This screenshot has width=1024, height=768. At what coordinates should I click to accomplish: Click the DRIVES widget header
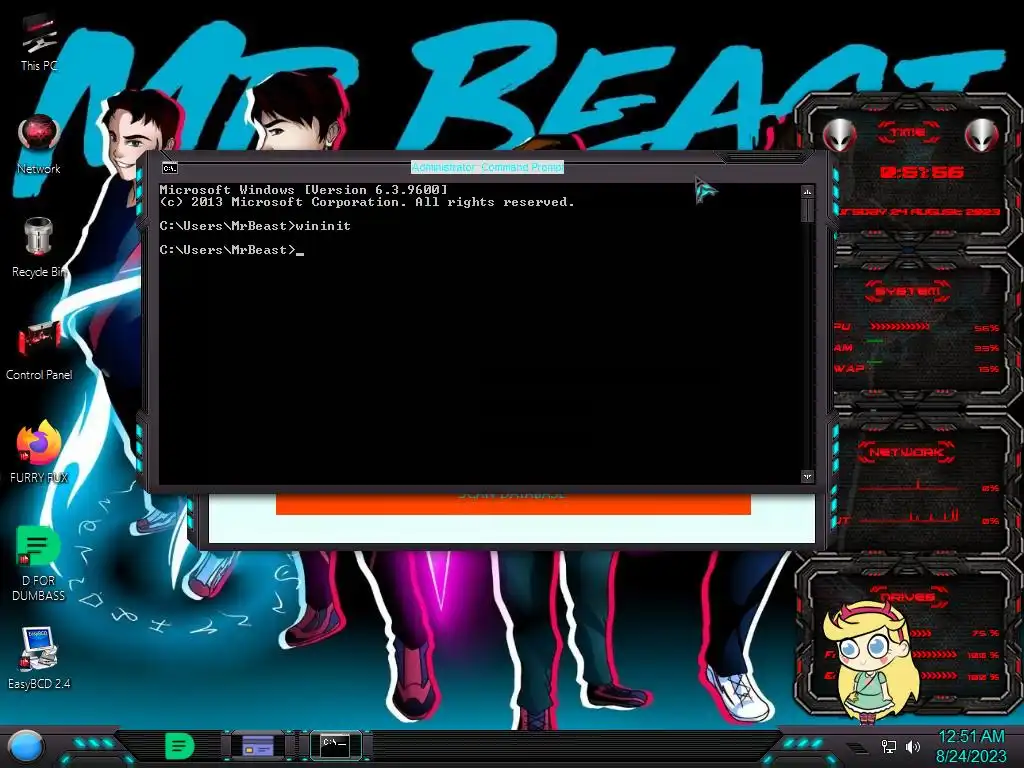tap(908, 597)
